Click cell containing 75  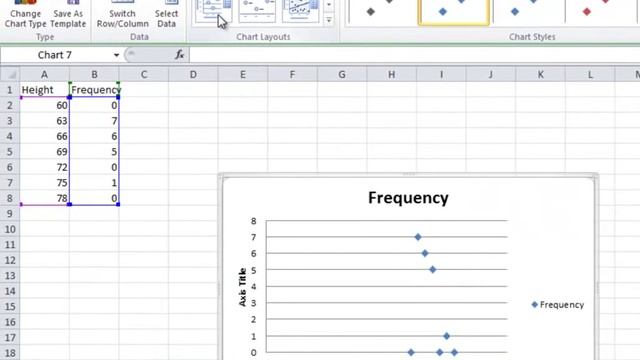pyautogui.click(x=44, y=183)
